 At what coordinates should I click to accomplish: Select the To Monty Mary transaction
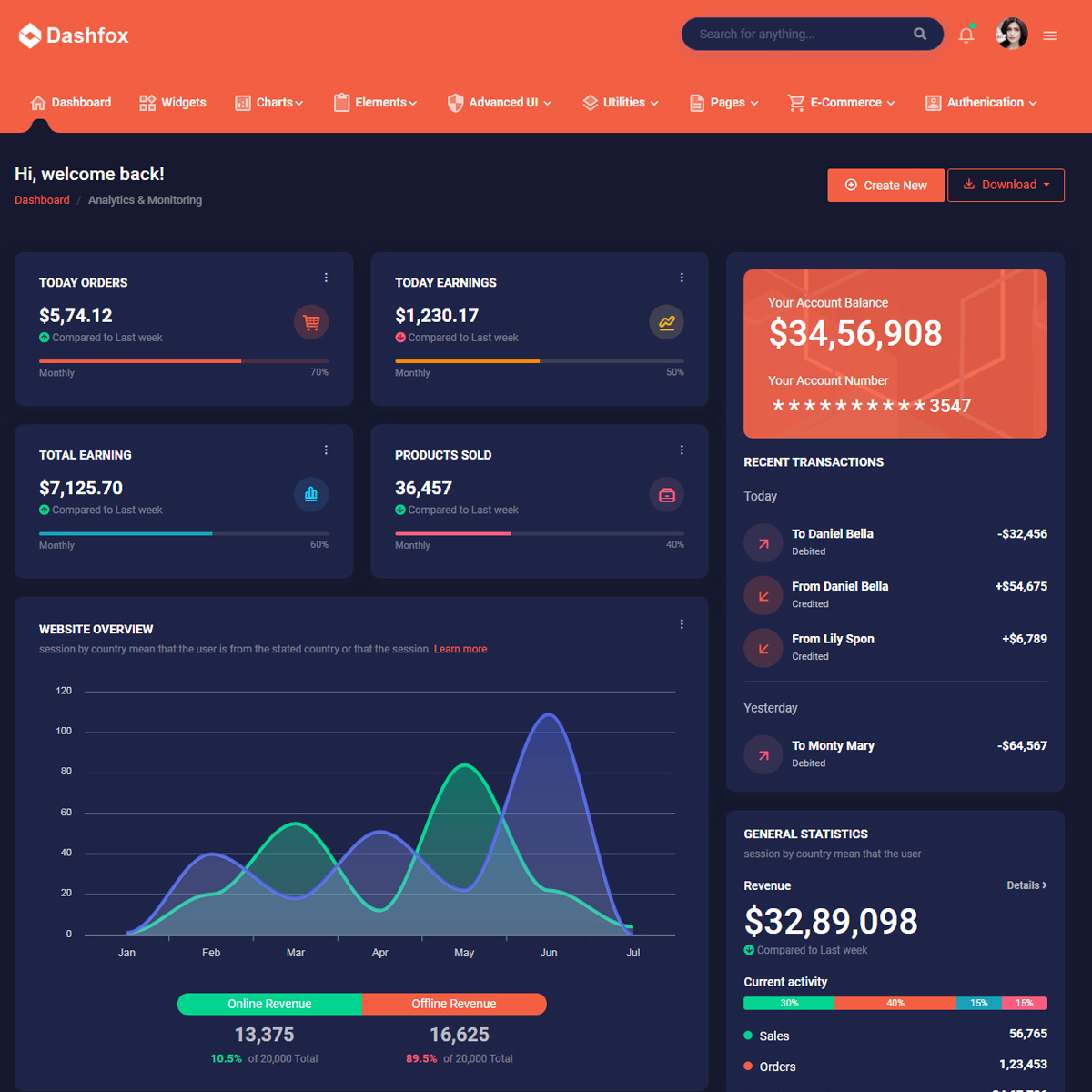pos(895,755)
